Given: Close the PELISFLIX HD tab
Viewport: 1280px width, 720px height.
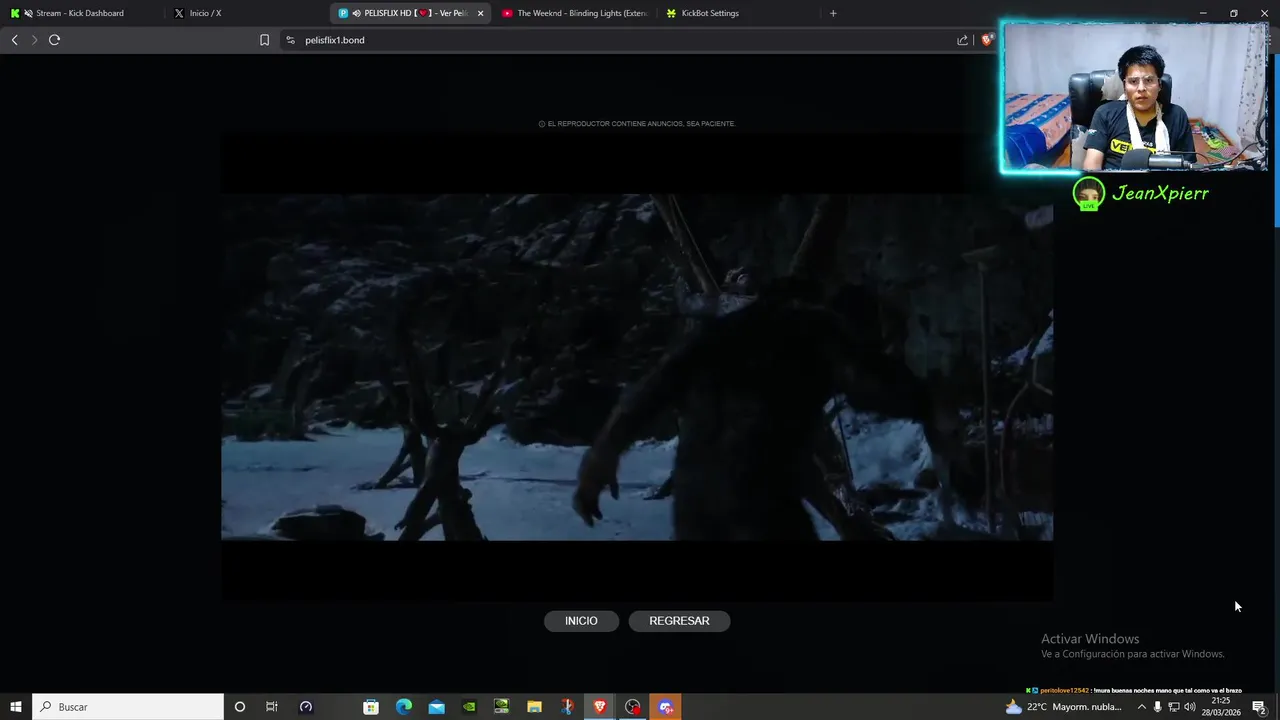Looking at the screenshot, I should (x=481, y=13).
